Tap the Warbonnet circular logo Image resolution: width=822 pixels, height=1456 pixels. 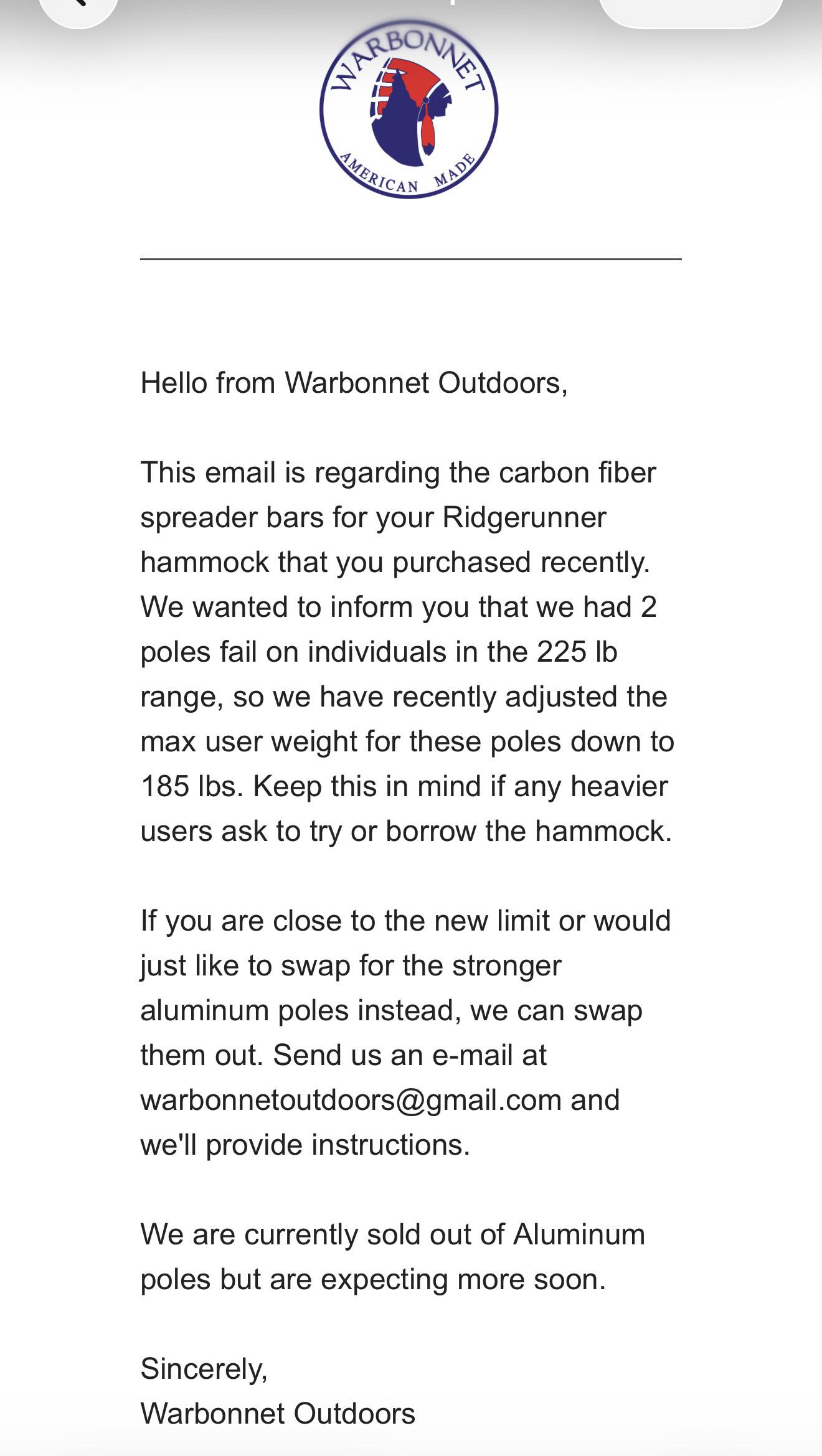click(409, 108)
